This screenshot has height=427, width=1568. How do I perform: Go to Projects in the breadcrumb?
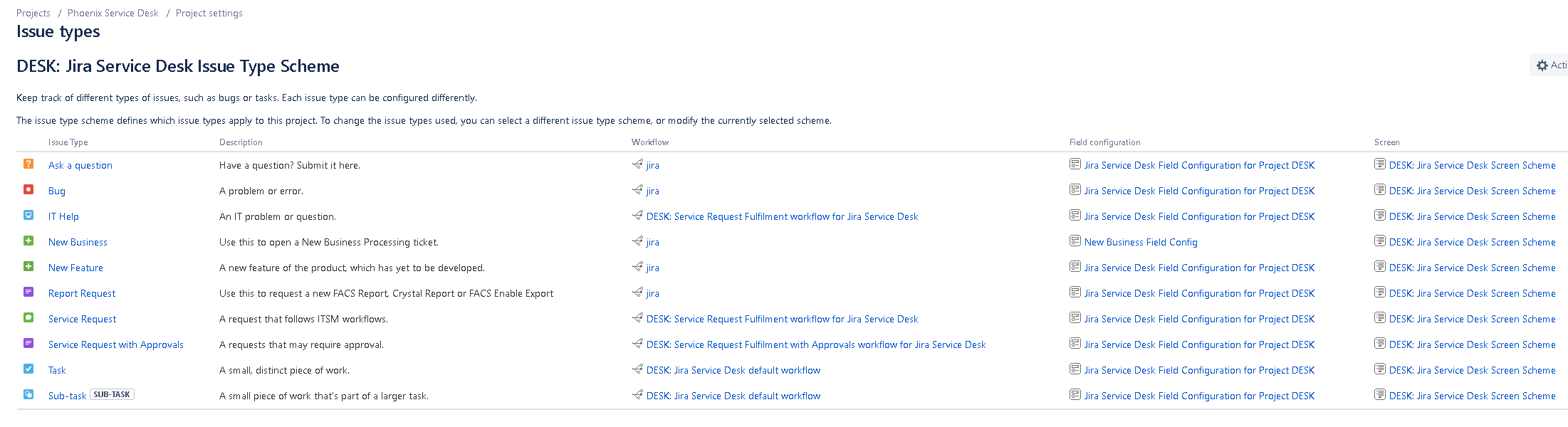click(33, 13)
